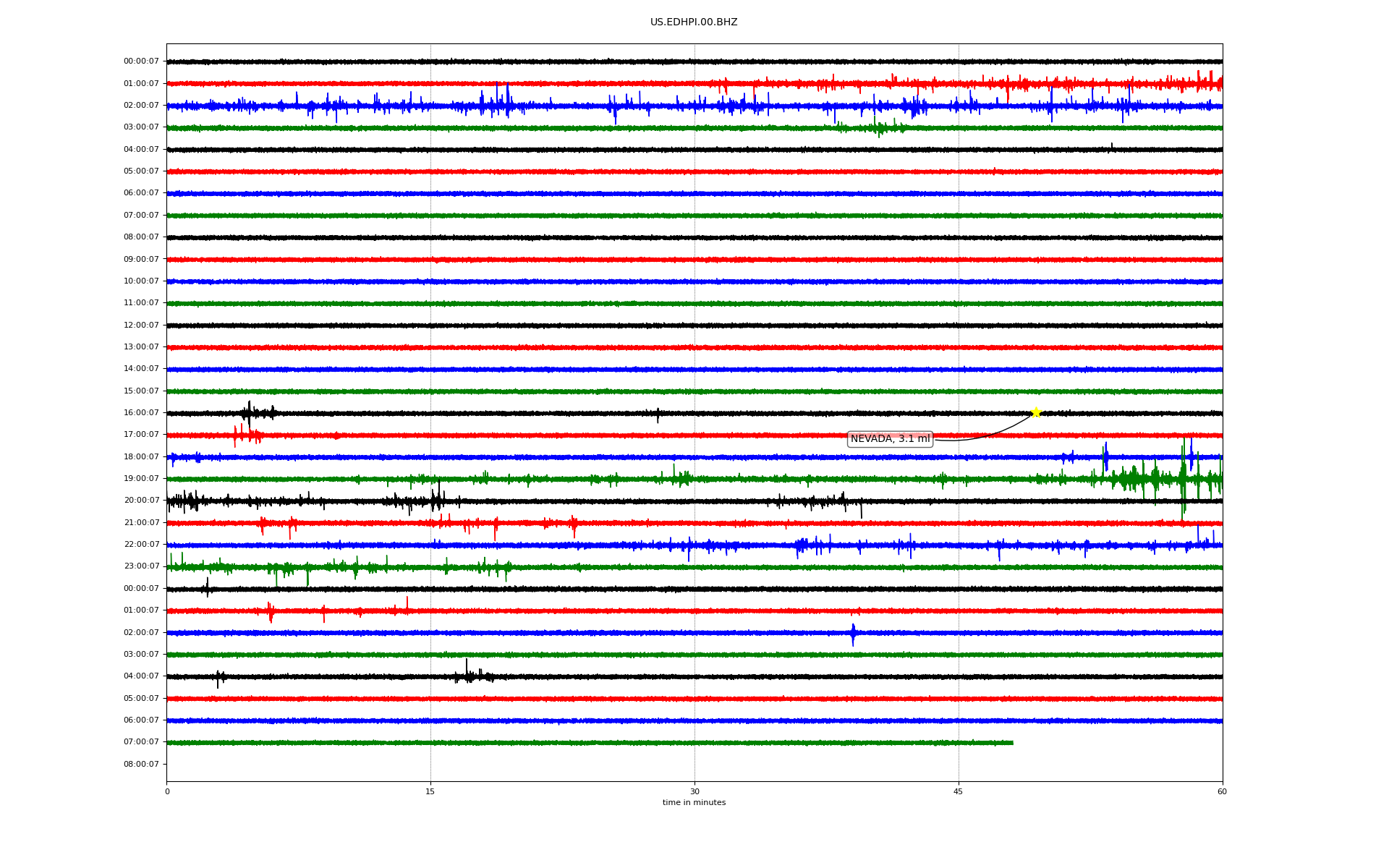1389x868 pixels.
Task: Click the 01:00:07 label near top
Action: [x=141, y=84]
